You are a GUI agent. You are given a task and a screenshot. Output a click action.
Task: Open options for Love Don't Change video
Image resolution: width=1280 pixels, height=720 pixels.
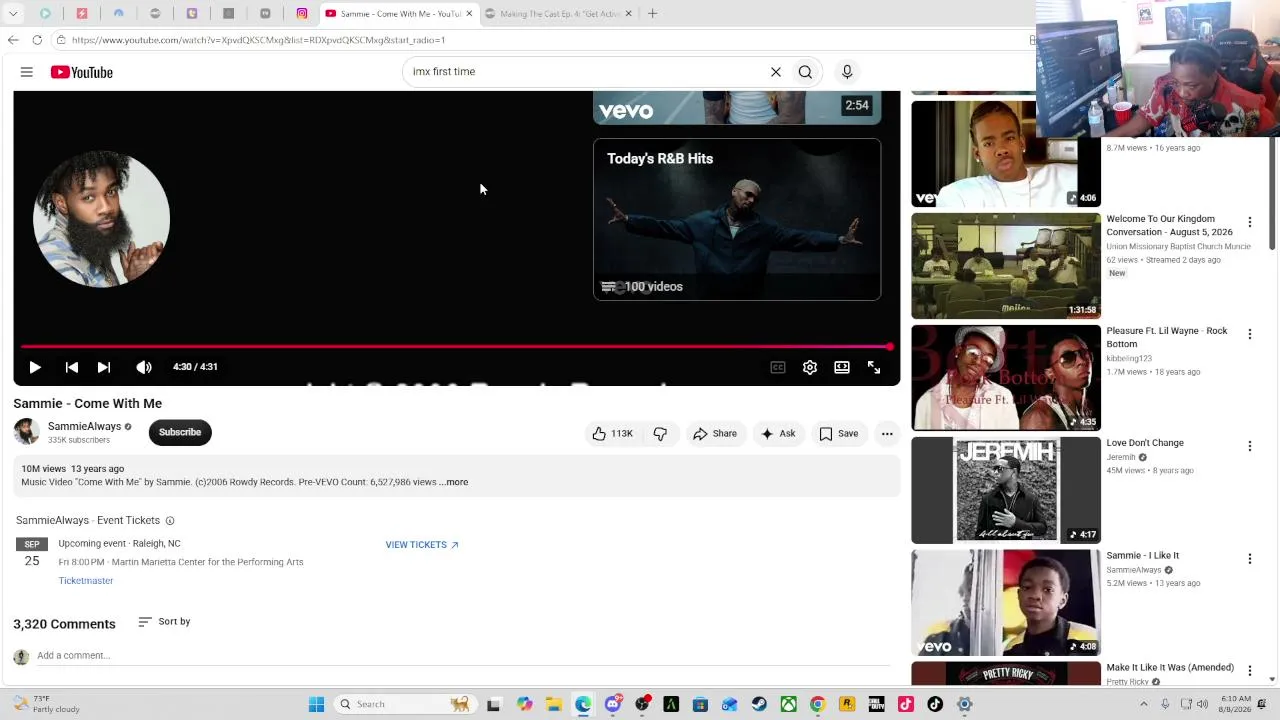(x=1249, y=446)
